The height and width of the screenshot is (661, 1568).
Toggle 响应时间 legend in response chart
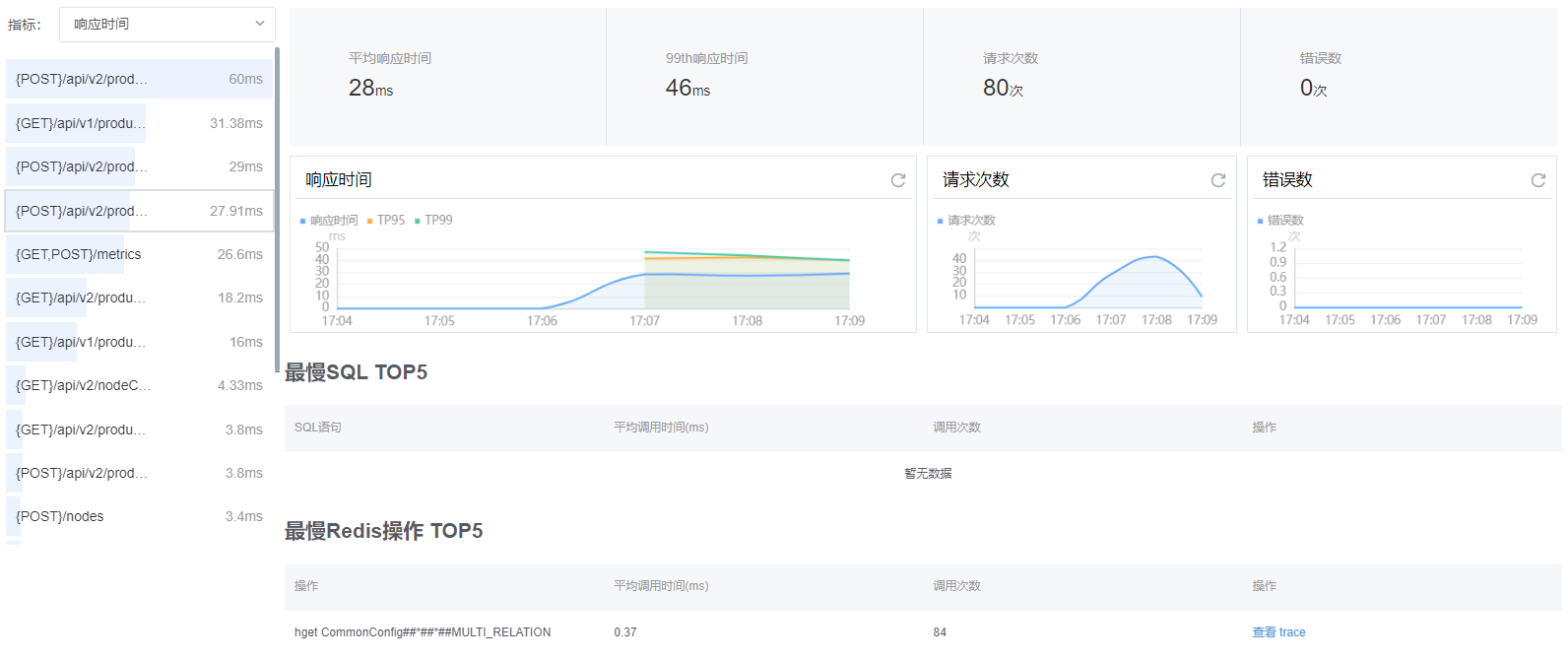click(329, 221)
